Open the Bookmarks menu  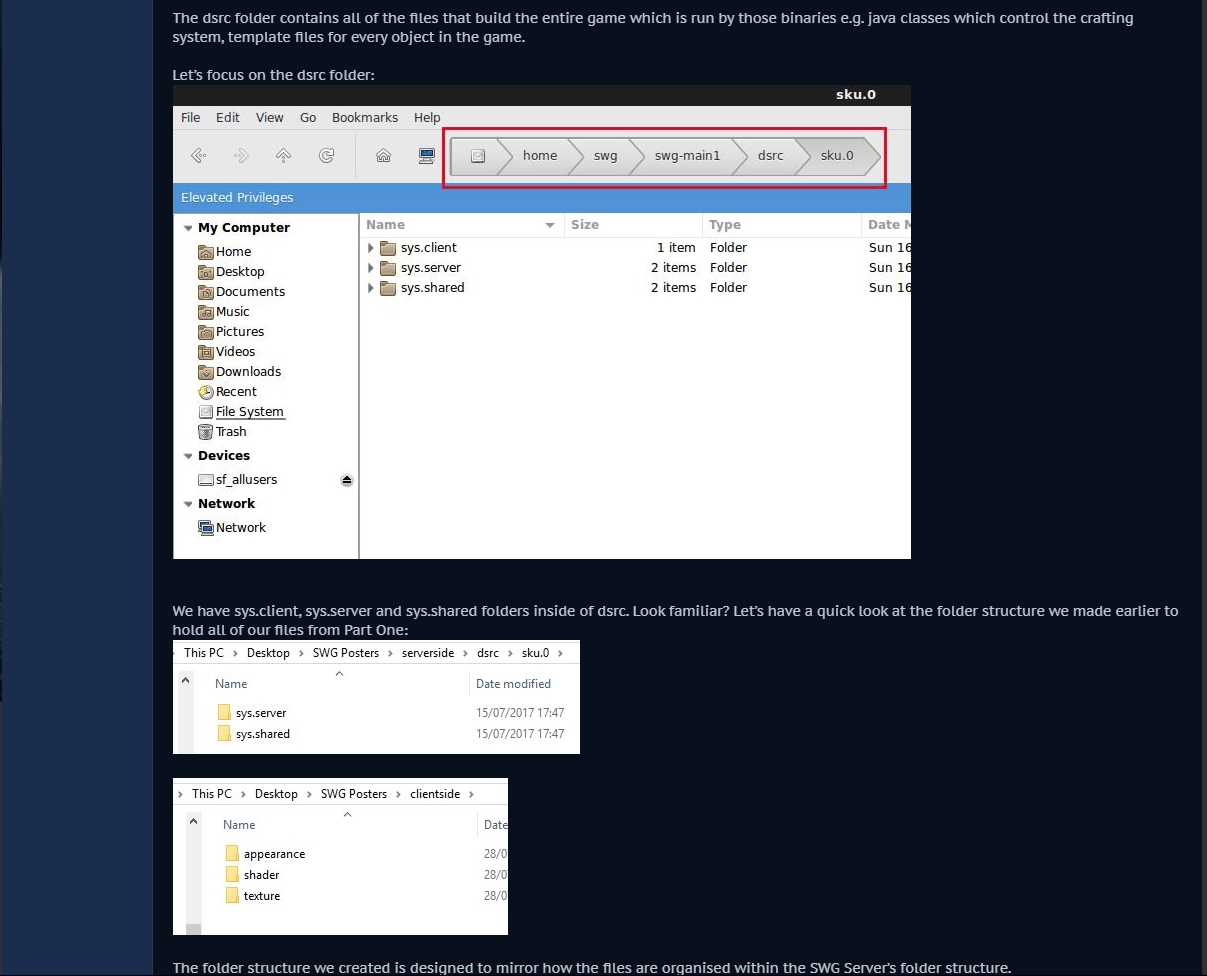365,118
